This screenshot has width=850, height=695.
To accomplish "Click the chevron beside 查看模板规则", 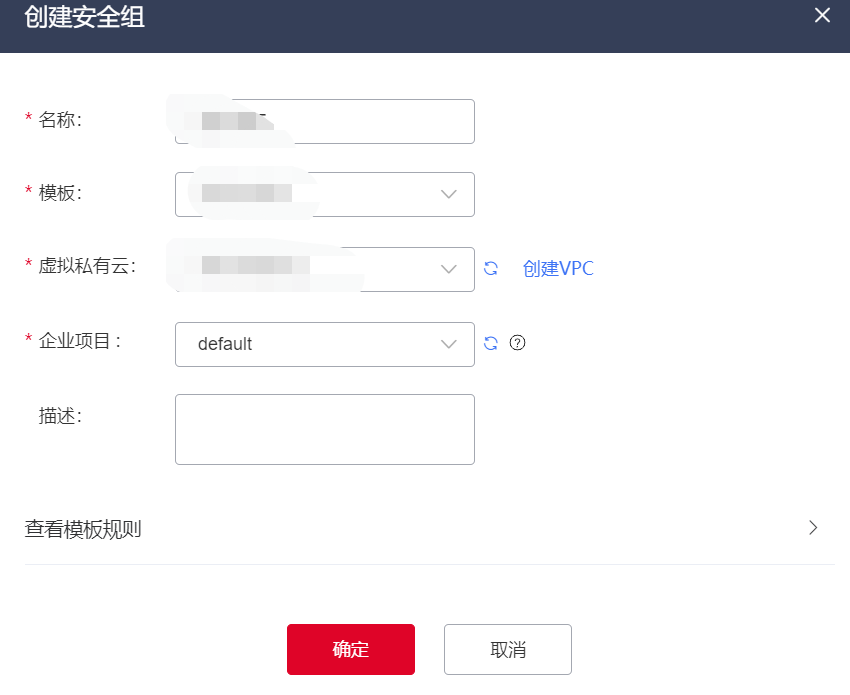I will pos(814,528).
